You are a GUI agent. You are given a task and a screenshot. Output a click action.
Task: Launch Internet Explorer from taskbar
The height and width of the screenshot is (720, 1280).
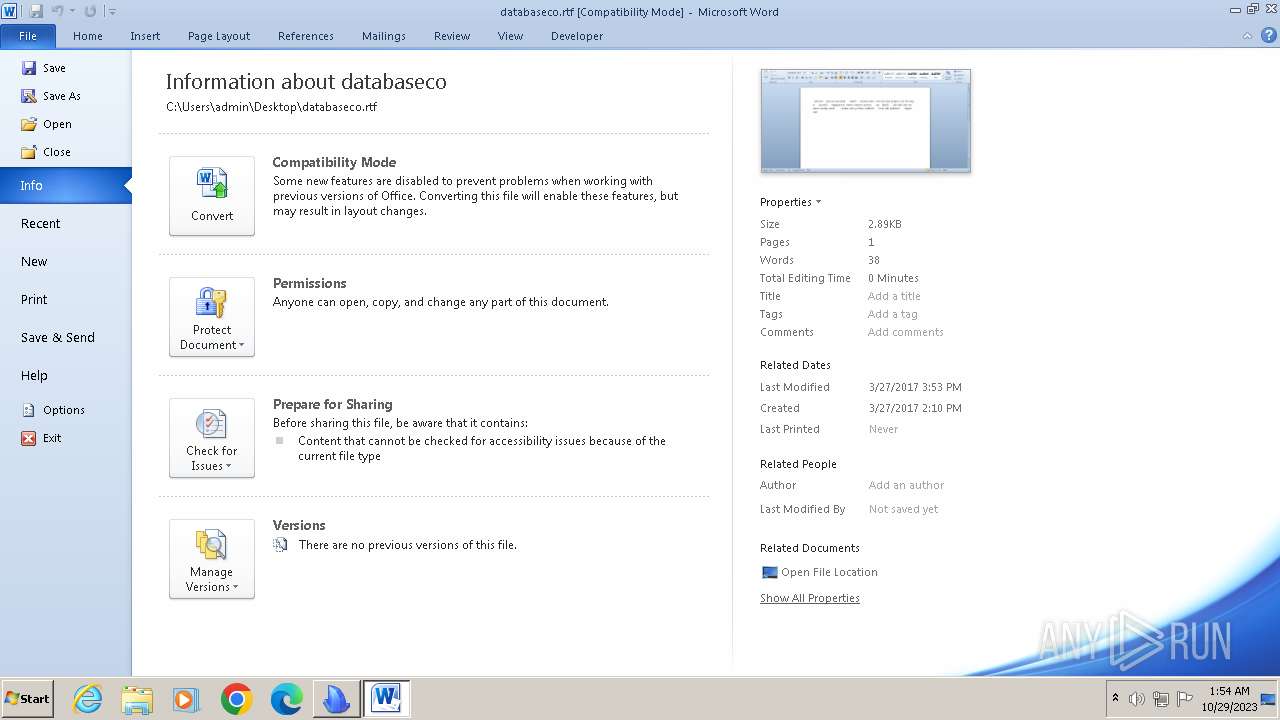[x=88, y=699]
